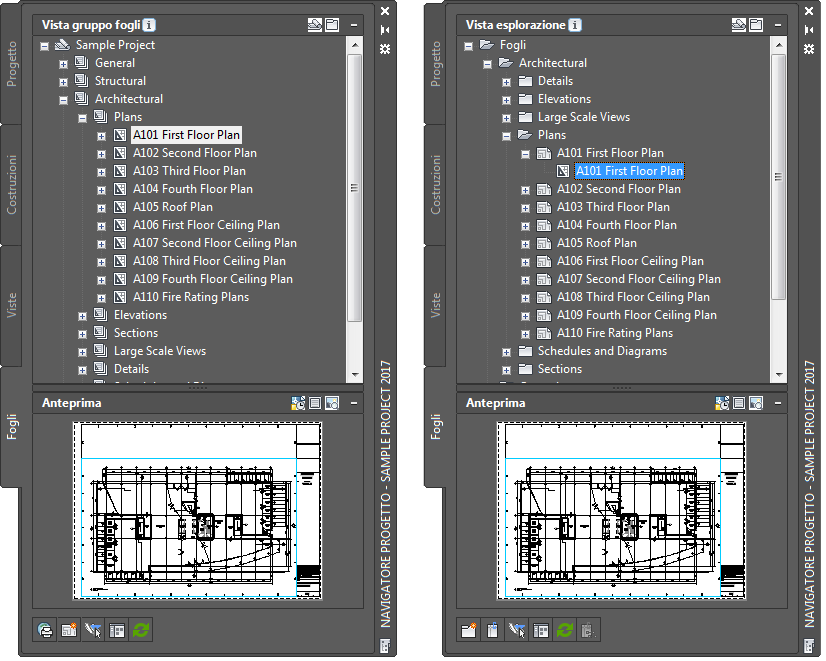
Task: Click New Category folder icon in Vista esplorazione toolbar
Action: pos(468,630)
